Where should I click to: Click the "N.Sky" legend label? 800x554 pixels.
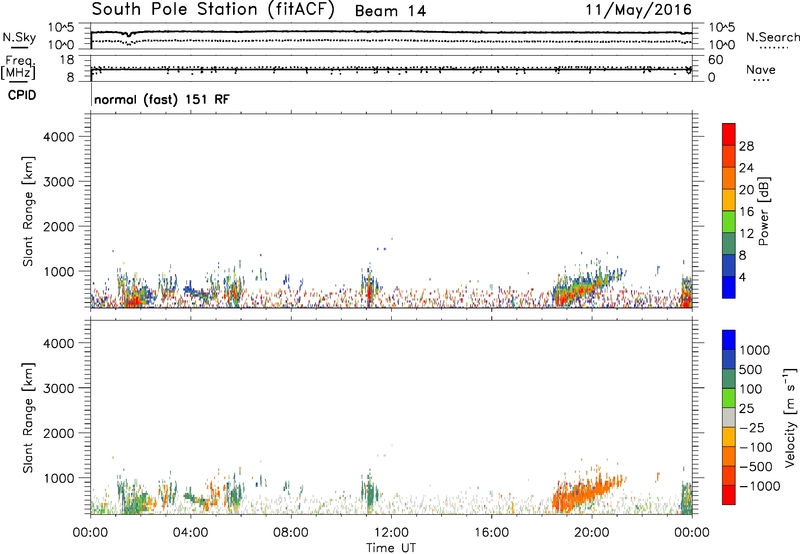tap(19, 38)
